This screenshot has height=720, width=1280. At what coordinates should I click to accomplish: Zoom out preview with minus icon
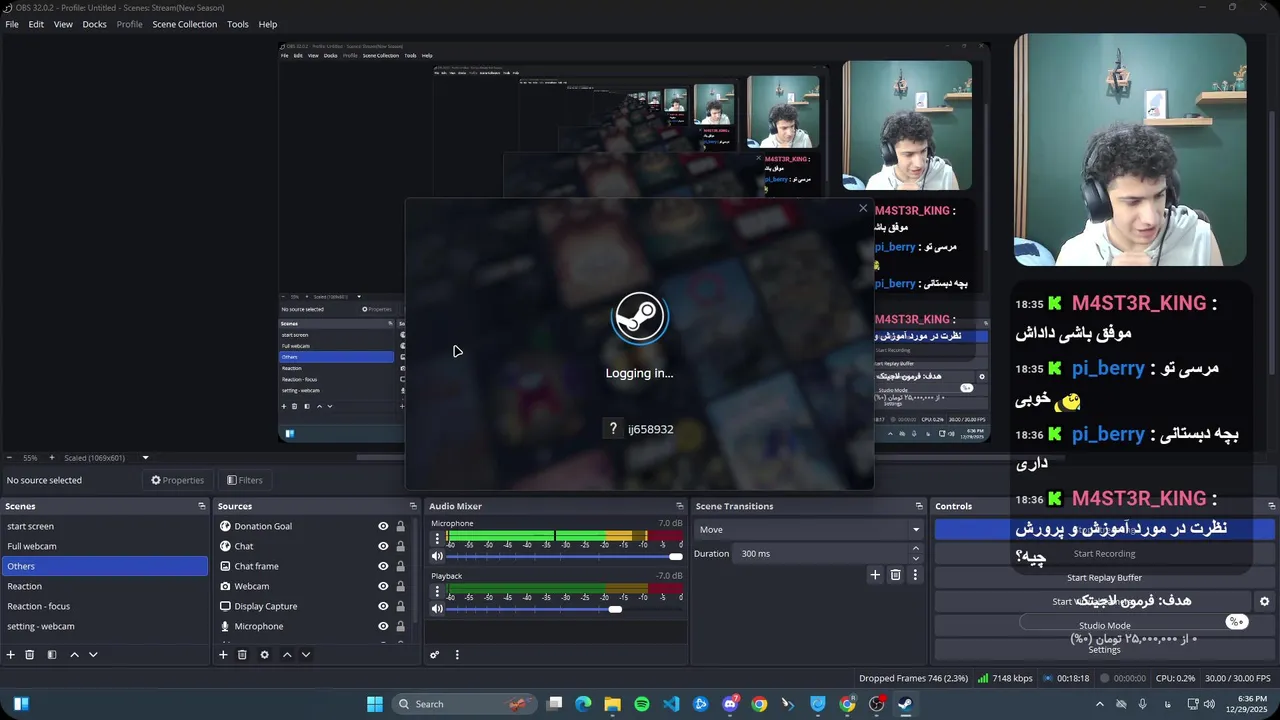pyautogui.click(x=9, y=458)
